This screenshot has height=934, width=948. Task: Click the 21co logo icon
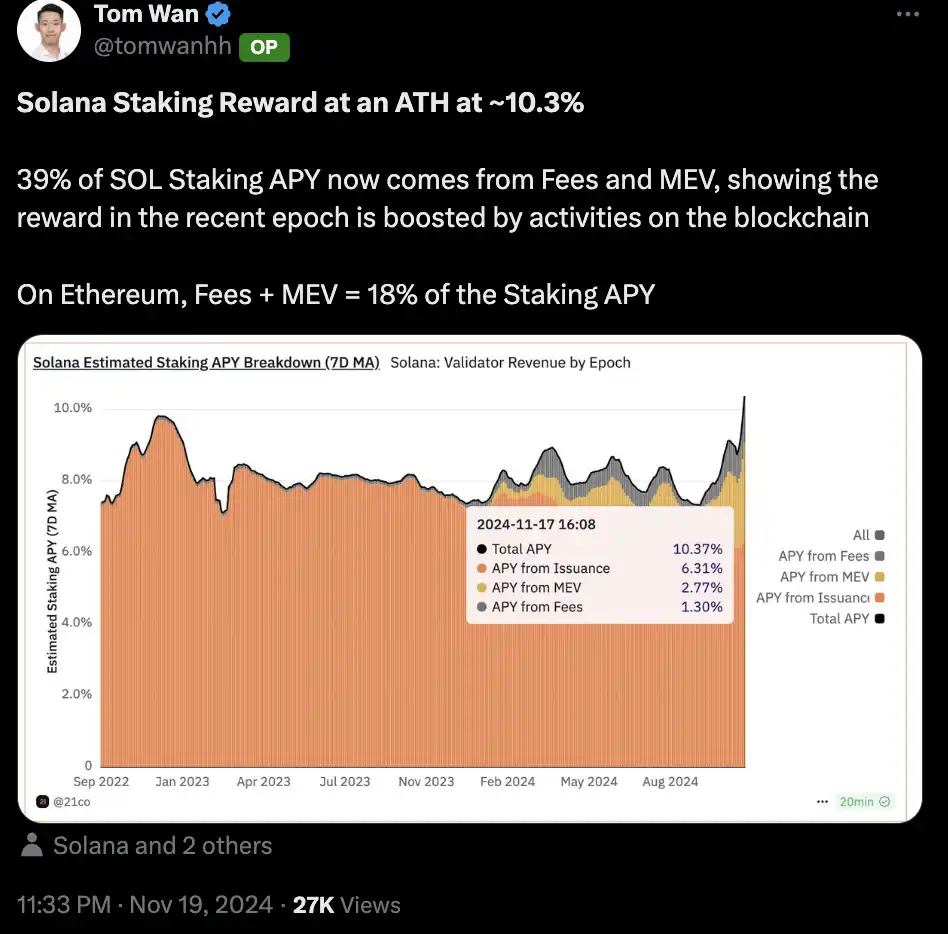click(x=42, y=802)
